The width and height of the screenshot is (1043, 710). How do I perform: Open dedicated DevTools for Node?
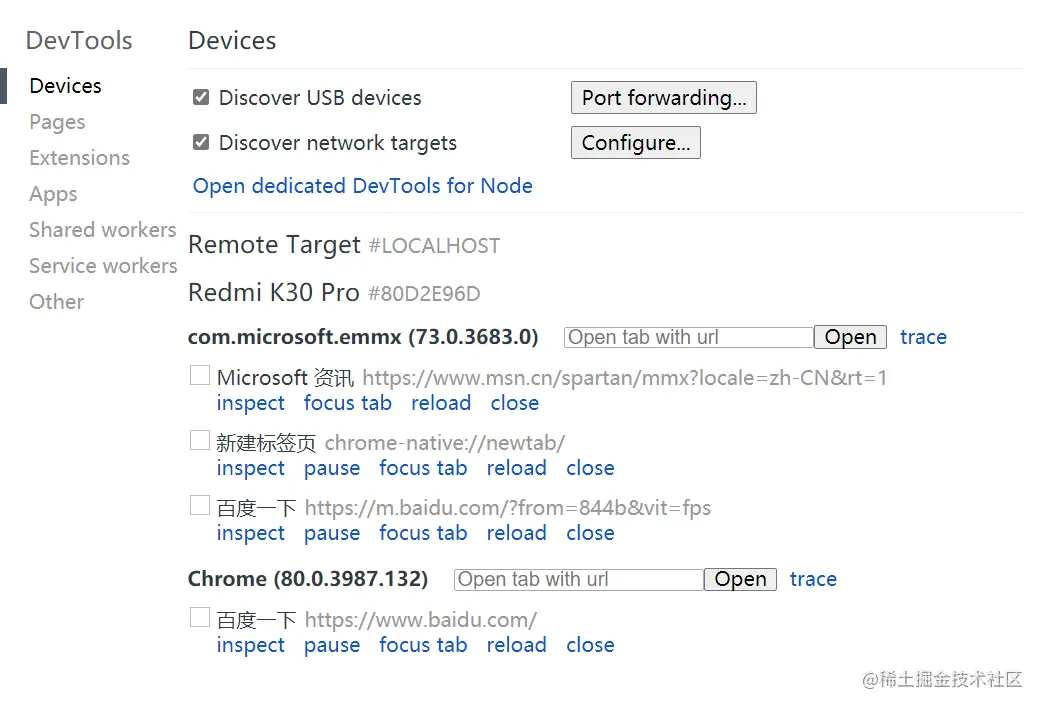point(363,186)
